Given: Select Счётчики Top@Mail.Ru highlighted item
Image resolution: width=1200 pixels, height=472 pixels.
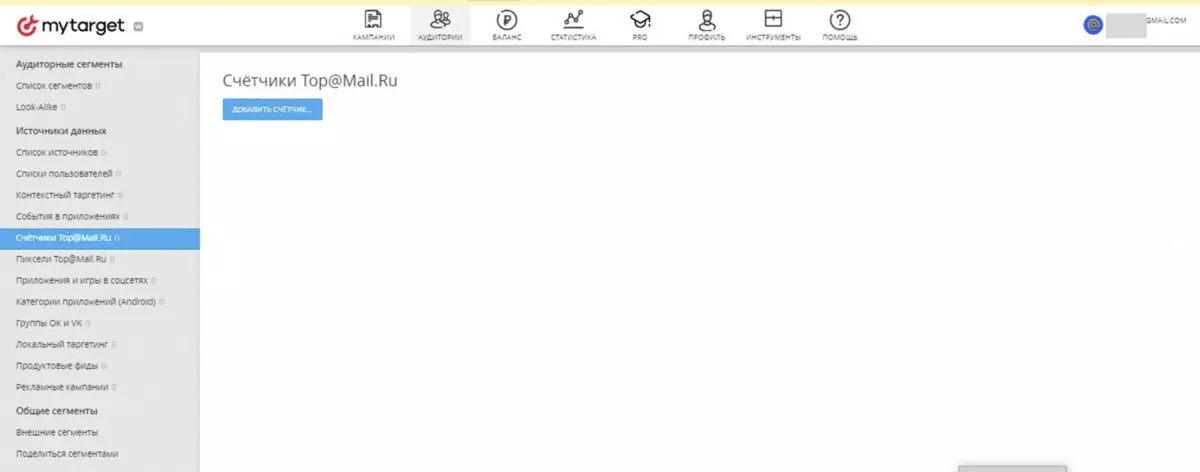Looking at the screenshot, I should click(x=100, y=238).
